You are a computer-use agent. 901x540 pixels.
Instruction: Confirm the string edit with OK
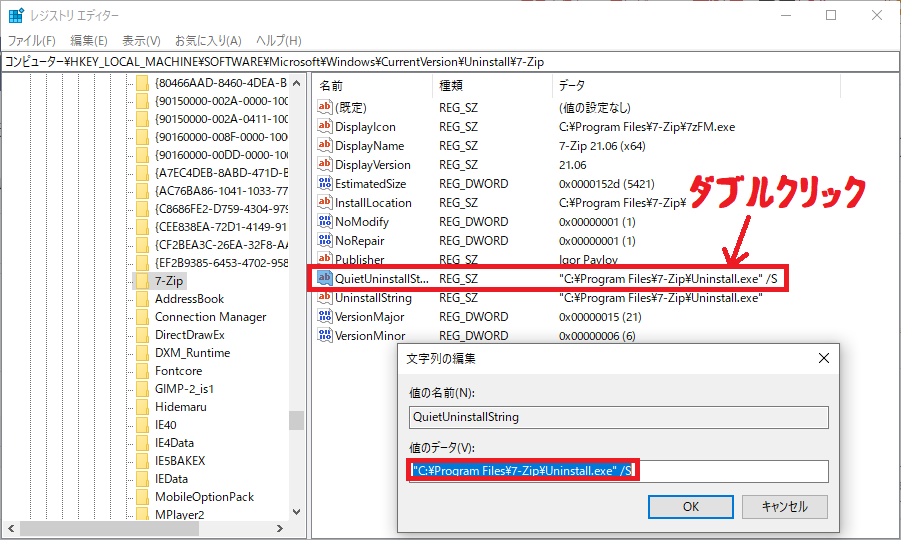(691, 507)
